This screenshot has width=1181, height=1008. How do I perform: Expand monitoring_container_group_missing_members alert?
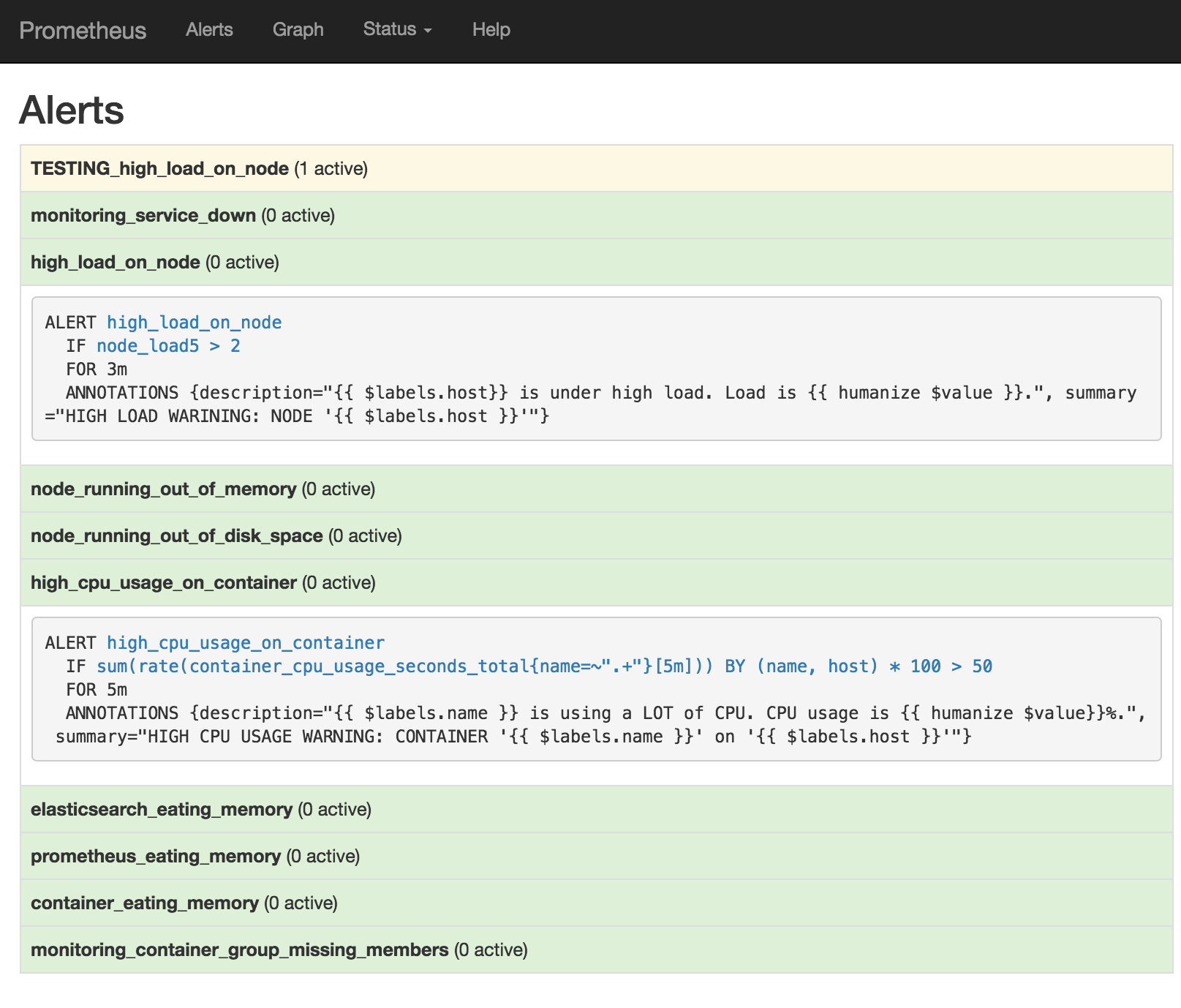(597, 950)
